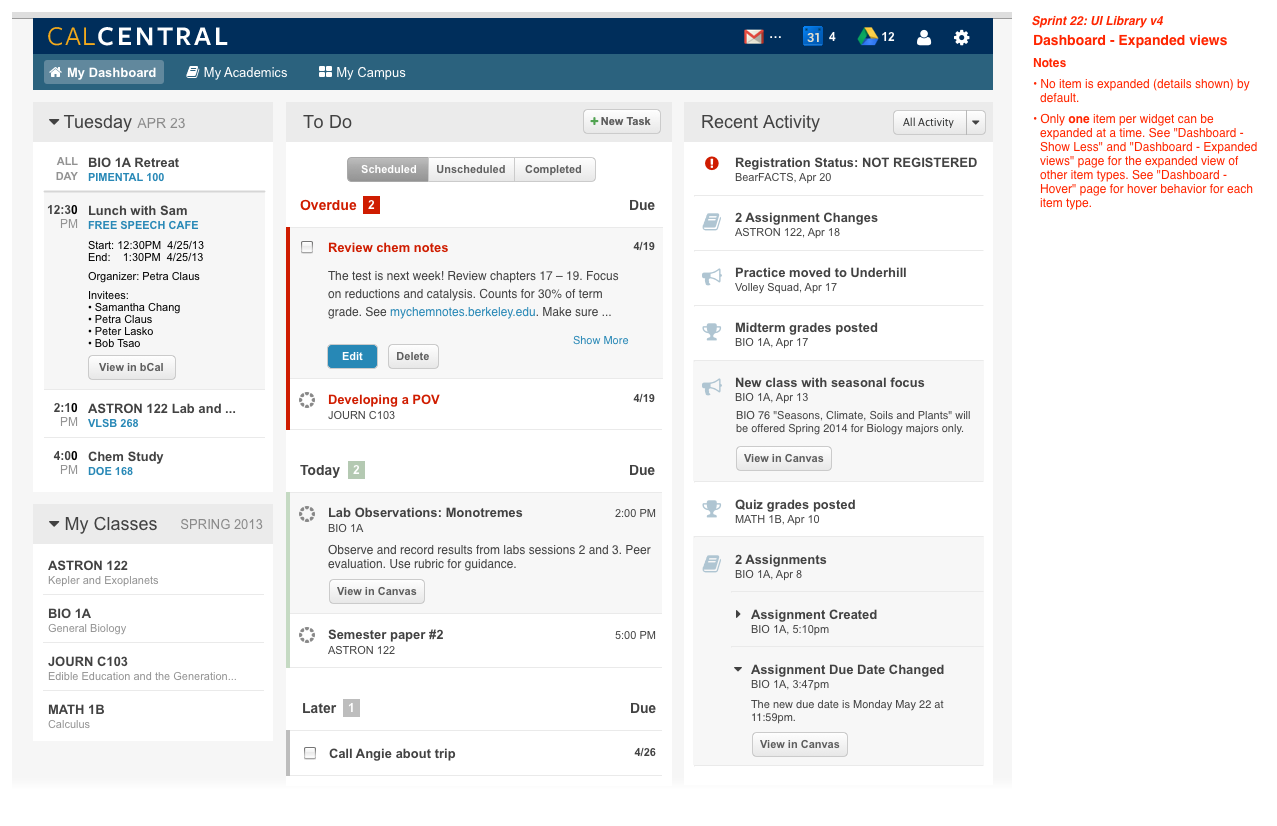The height and width of the screenshot is (826, 1277).
Task: Click View in Canvas under Due Date Changed
Action: click(x=800, y=744)
